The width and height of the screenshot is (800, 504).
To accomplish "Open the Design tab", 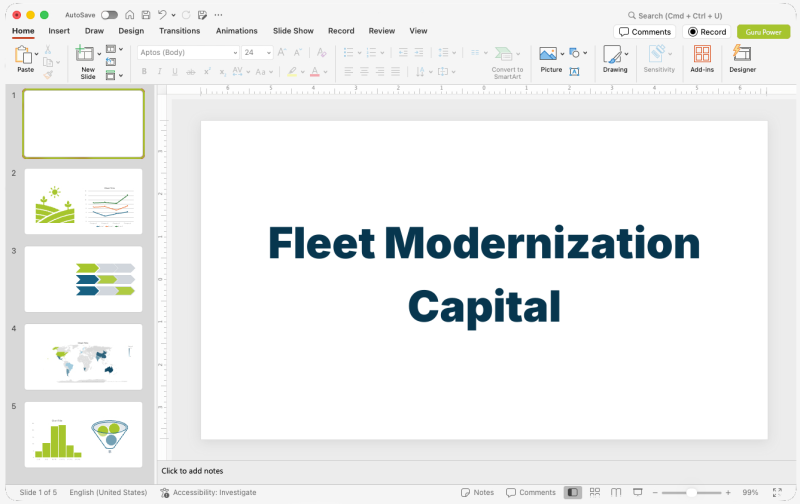I will [131, 31].
